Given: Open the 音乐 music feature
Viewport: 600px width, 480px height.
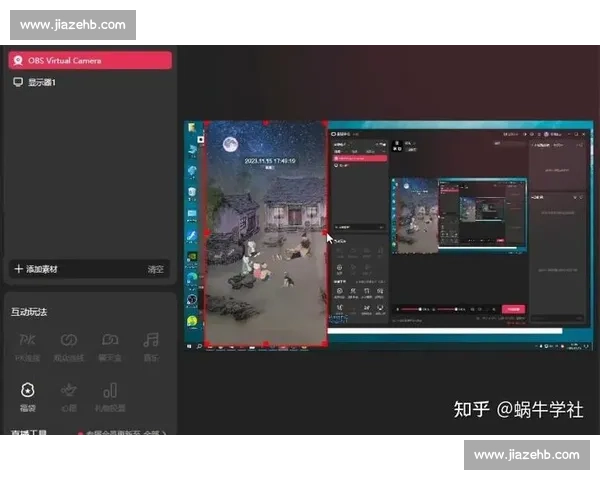Looking at the screenshot, I should (151, 348).
